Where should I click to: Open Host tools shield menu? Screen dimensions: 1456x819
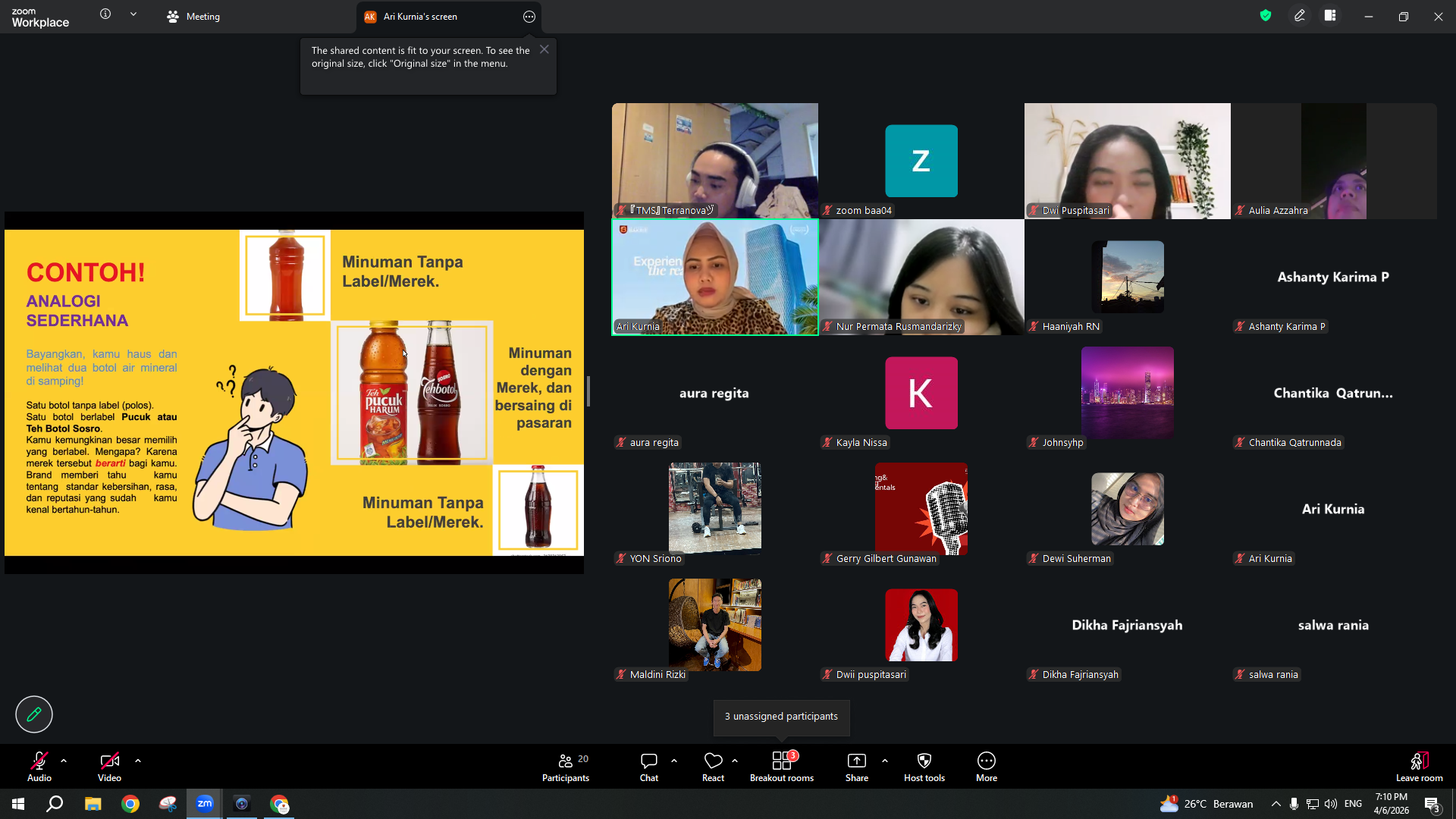coord(924,767)
